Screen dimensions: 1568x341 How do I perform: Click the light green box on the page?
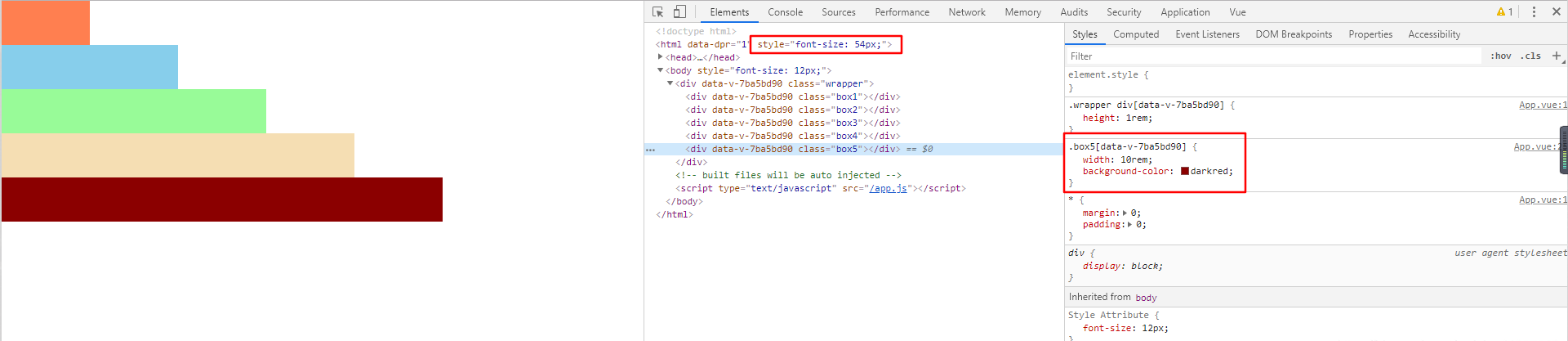coord(134,111)
